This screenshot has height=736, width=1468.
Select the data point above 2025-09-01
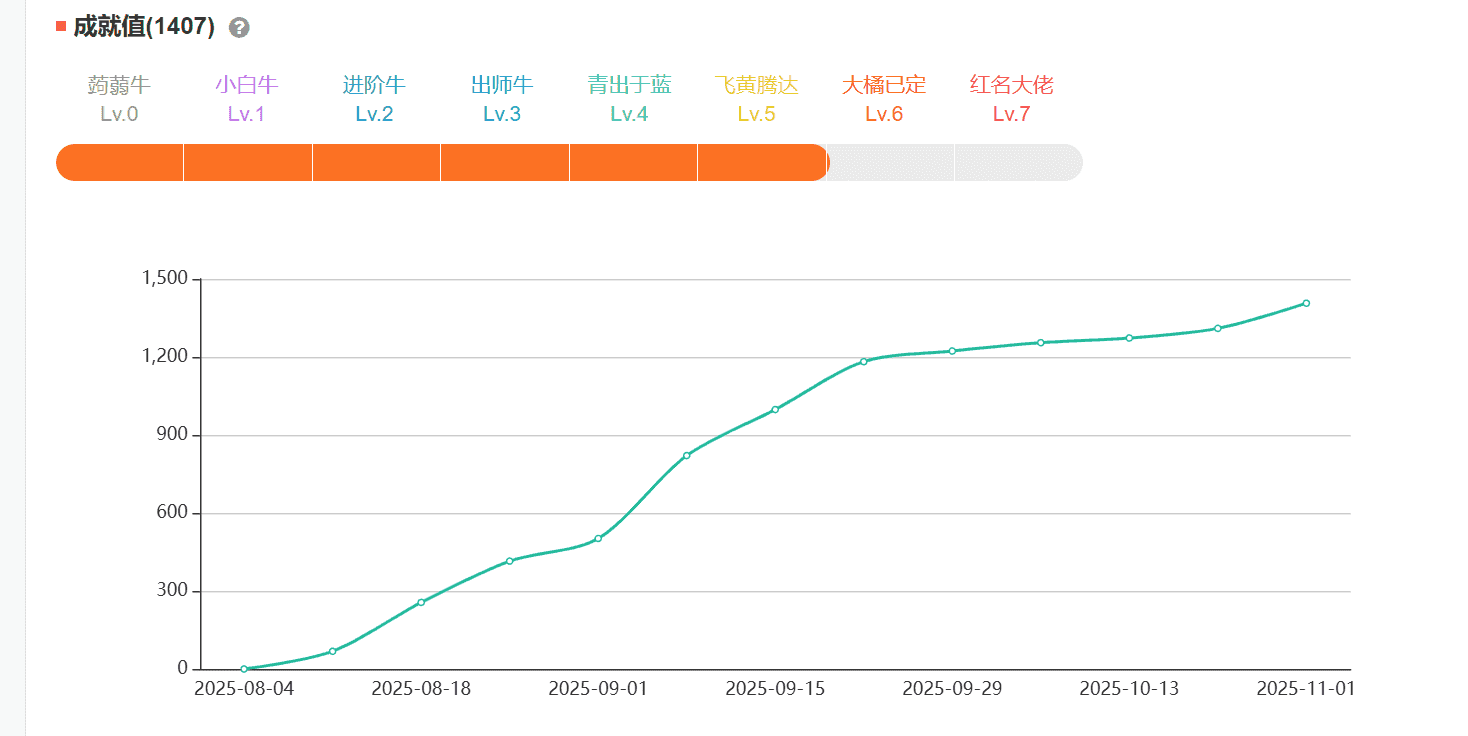point(598,538)
